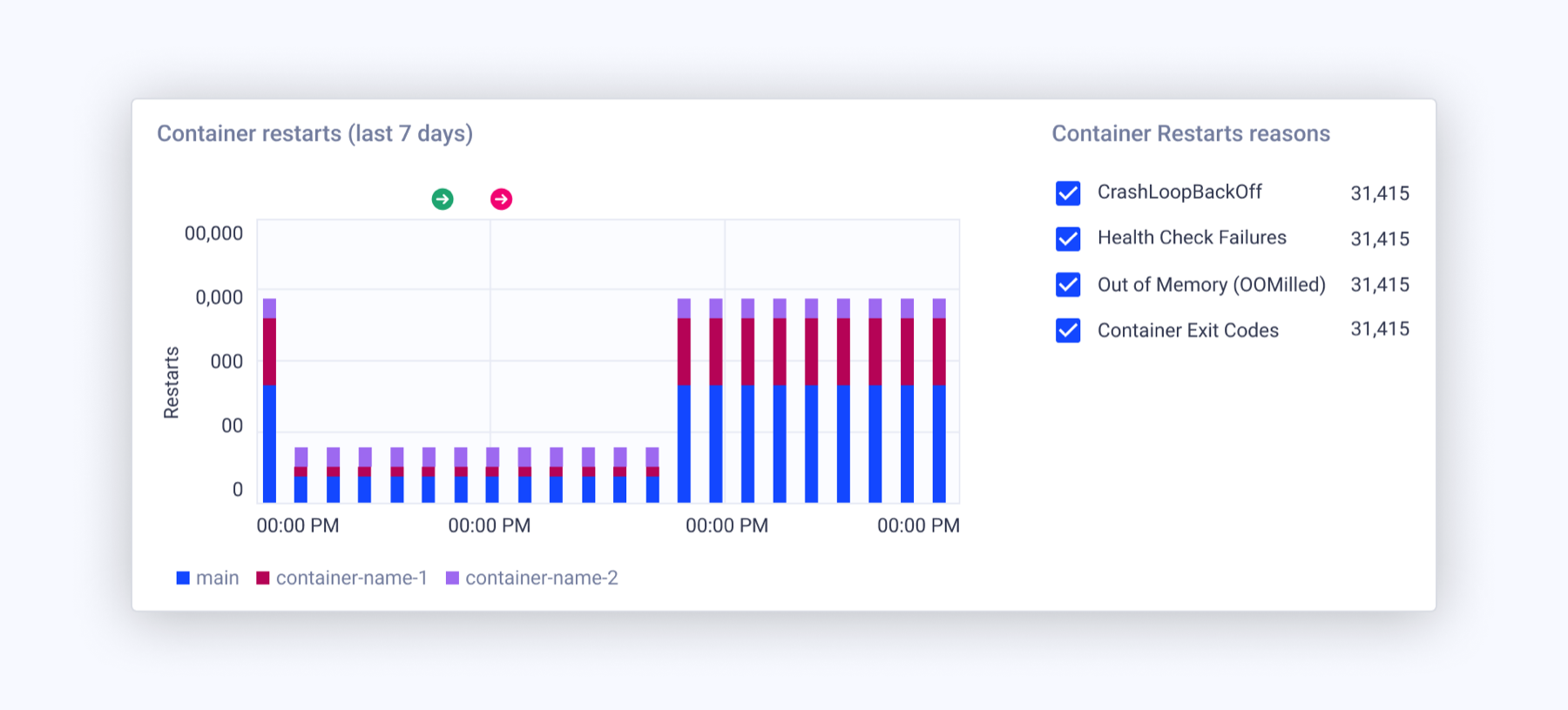Disable Out of Memory (OOMilled) checkbox
The width and height of the screenshot is (1568, 710).
point(1068,285)
